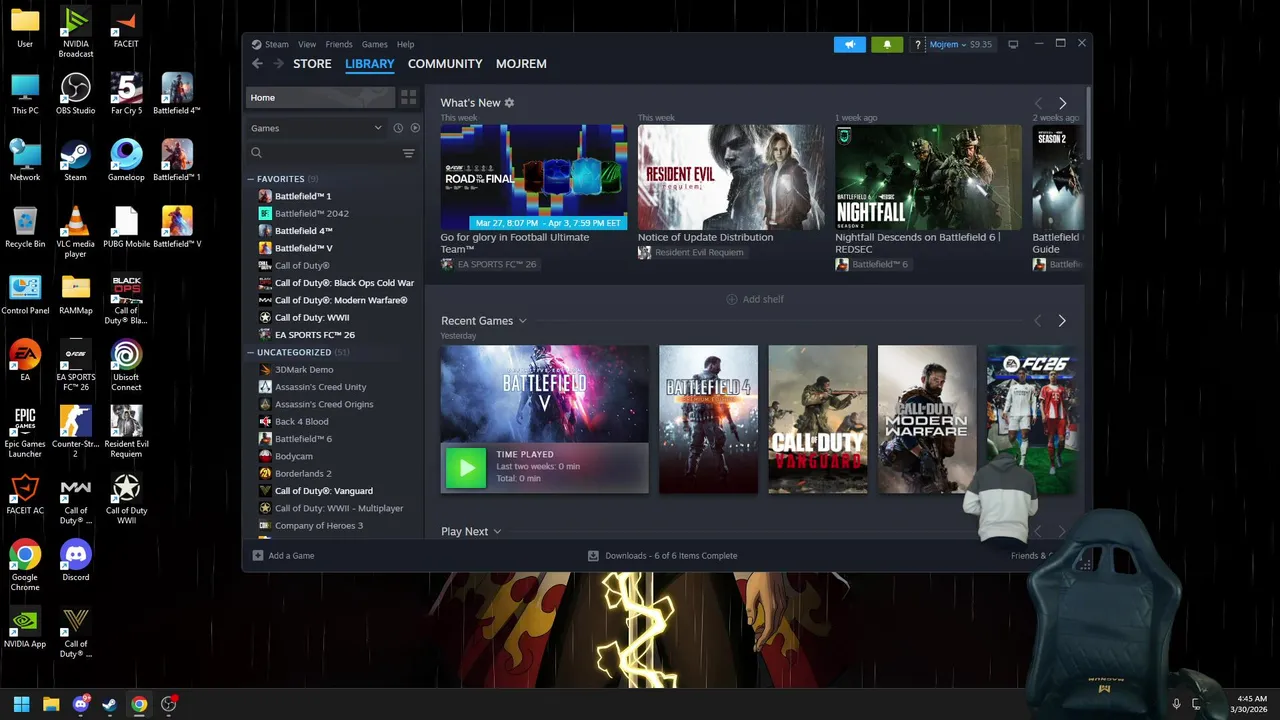
Task: Open the MOJREM profile tab
Action: (521, 64)
